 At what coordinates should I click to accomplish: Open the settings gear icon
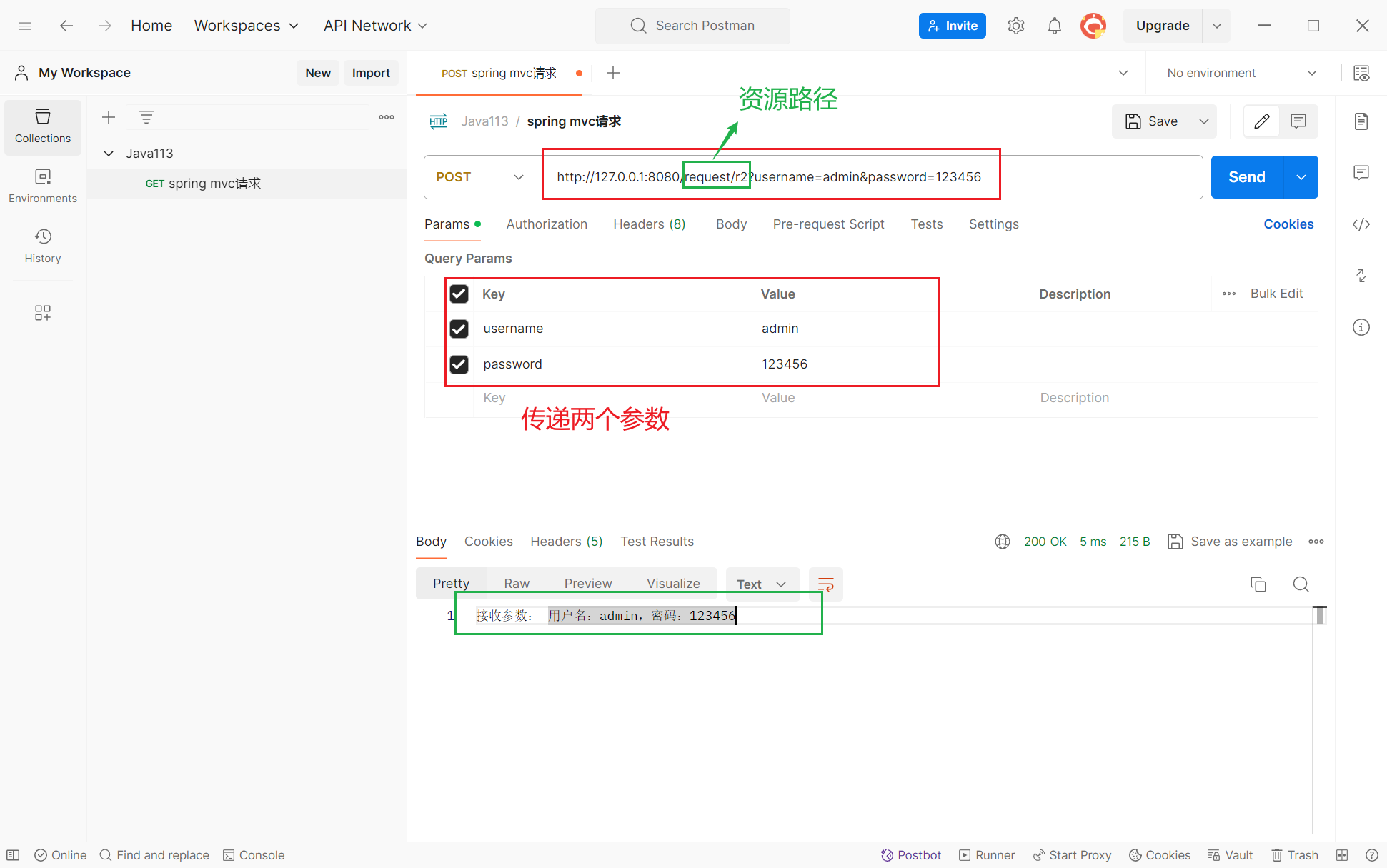click(1015, 26)
